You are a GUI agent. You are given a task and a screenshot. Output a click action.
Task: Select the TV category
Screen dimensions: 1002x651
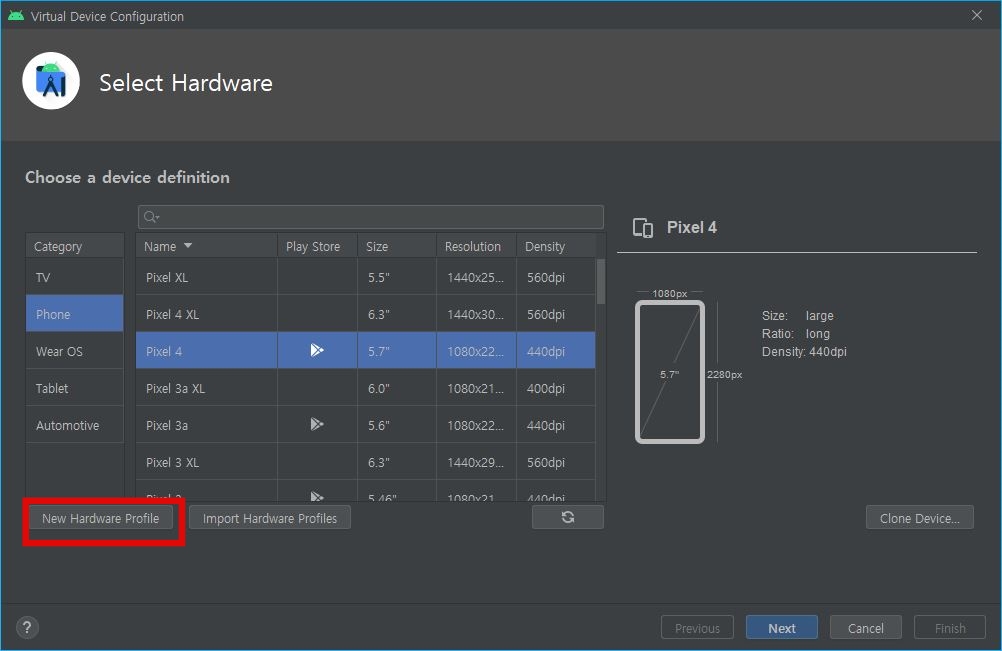75,277
